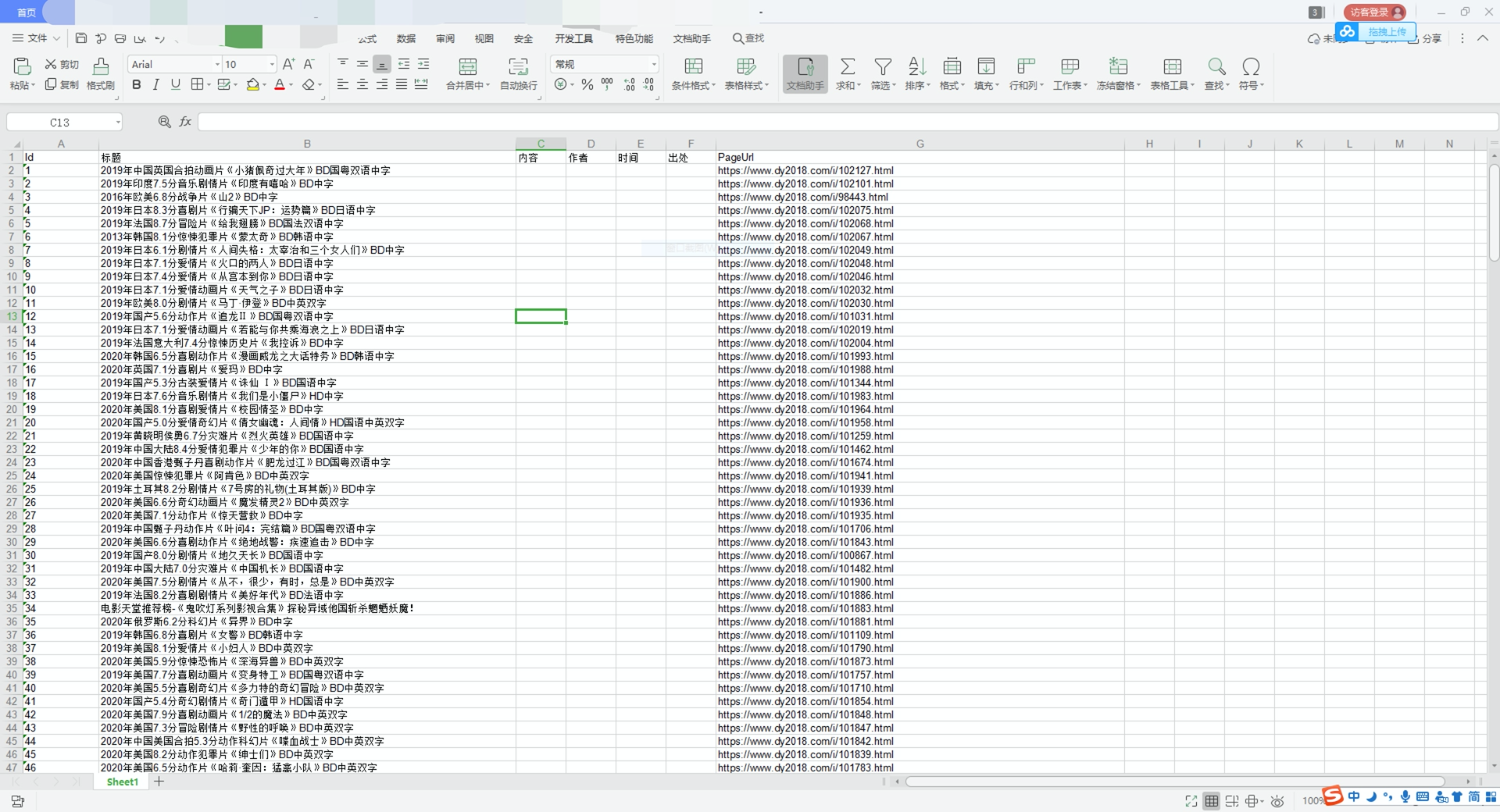
Task: Apply the yellow fill color bucket
Action: click(x=252, y=84)
